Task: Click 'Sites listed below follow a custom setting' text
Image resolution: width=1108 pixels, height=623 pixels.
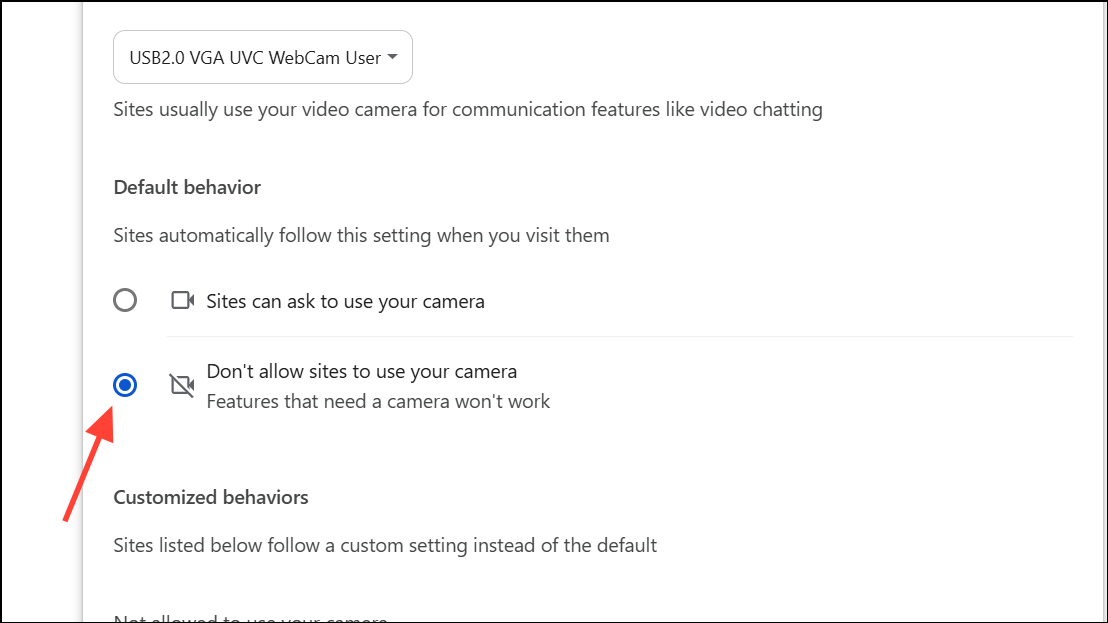Action: click(x=385, y=545)
